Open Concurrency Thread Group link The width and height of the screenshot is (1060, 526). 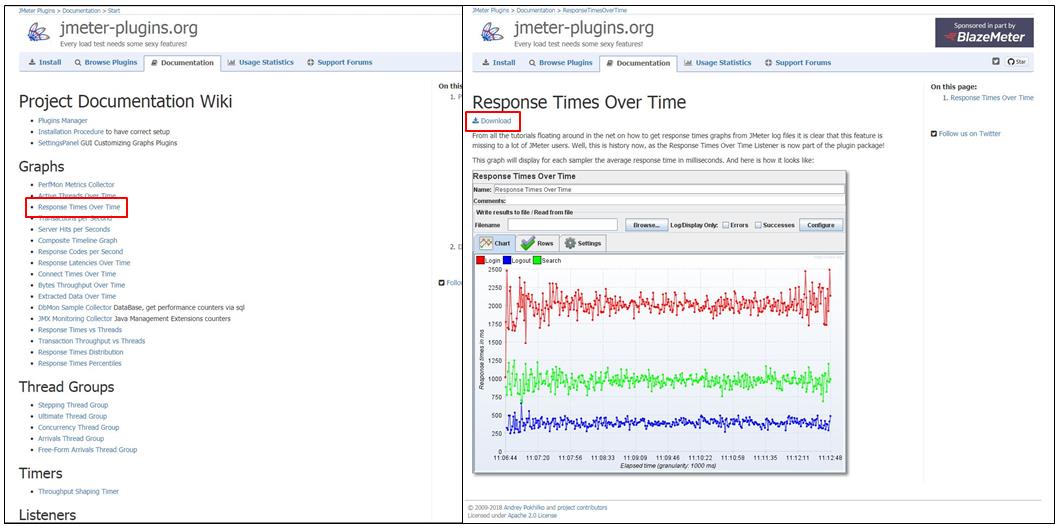click(78, 427)
